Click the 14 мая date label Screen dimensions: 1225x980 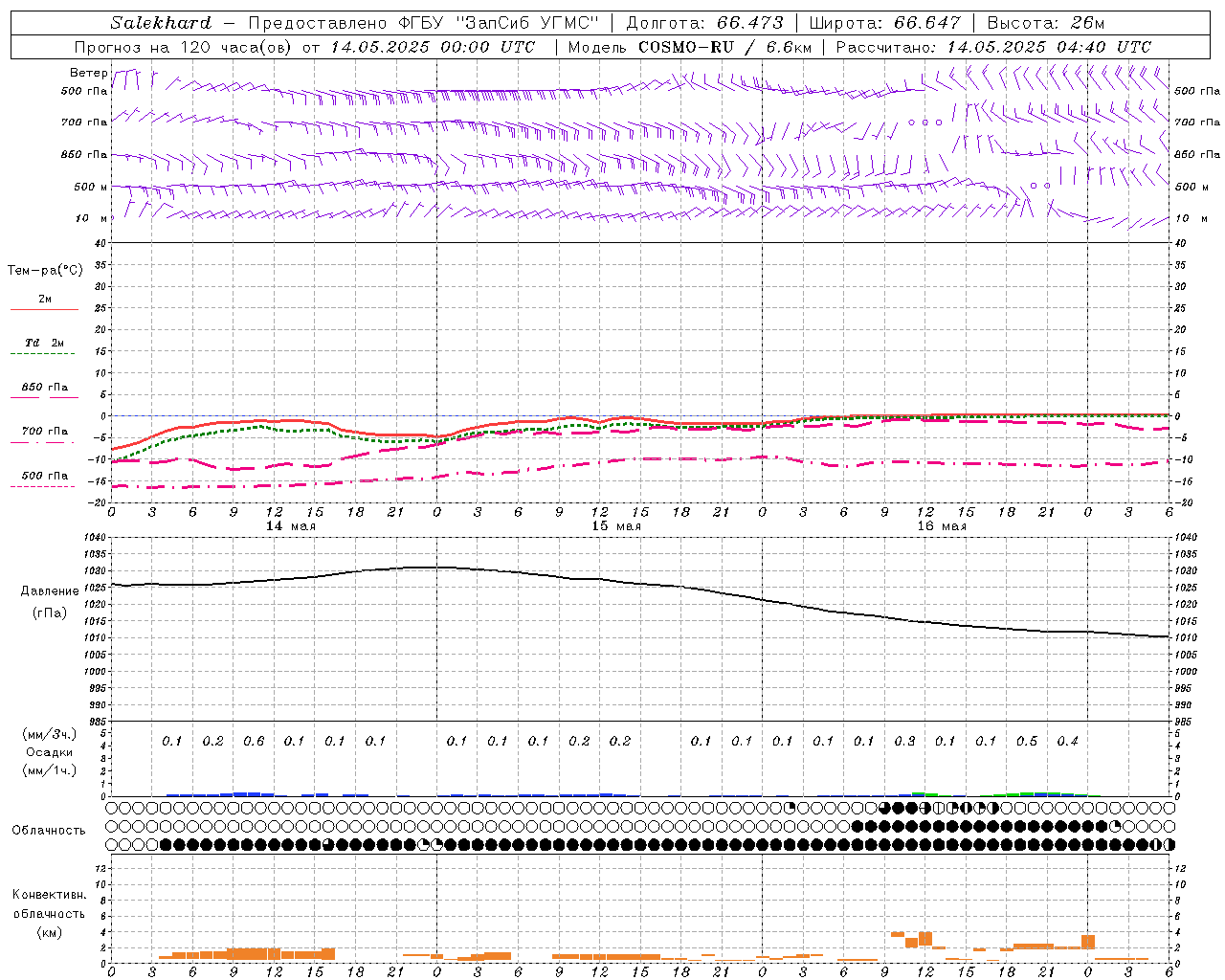point(291,526)
